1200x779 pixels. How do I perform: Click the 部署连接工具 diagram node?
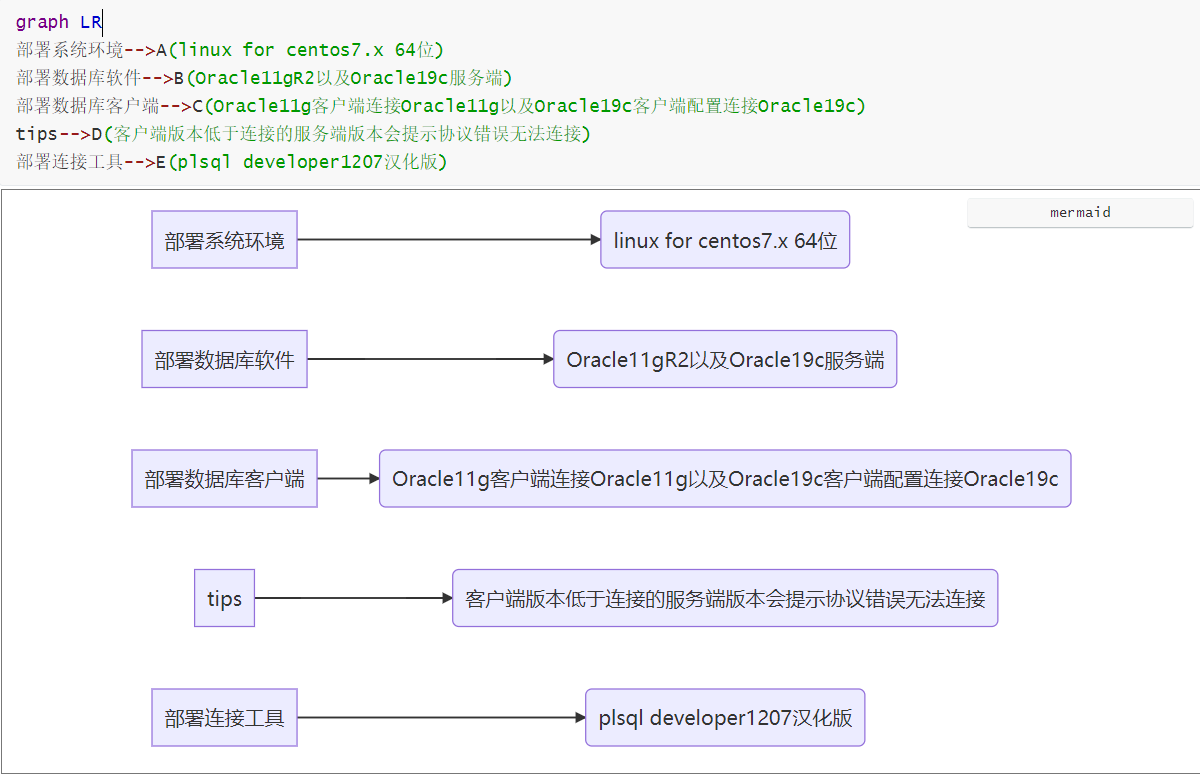coord(225,718)
